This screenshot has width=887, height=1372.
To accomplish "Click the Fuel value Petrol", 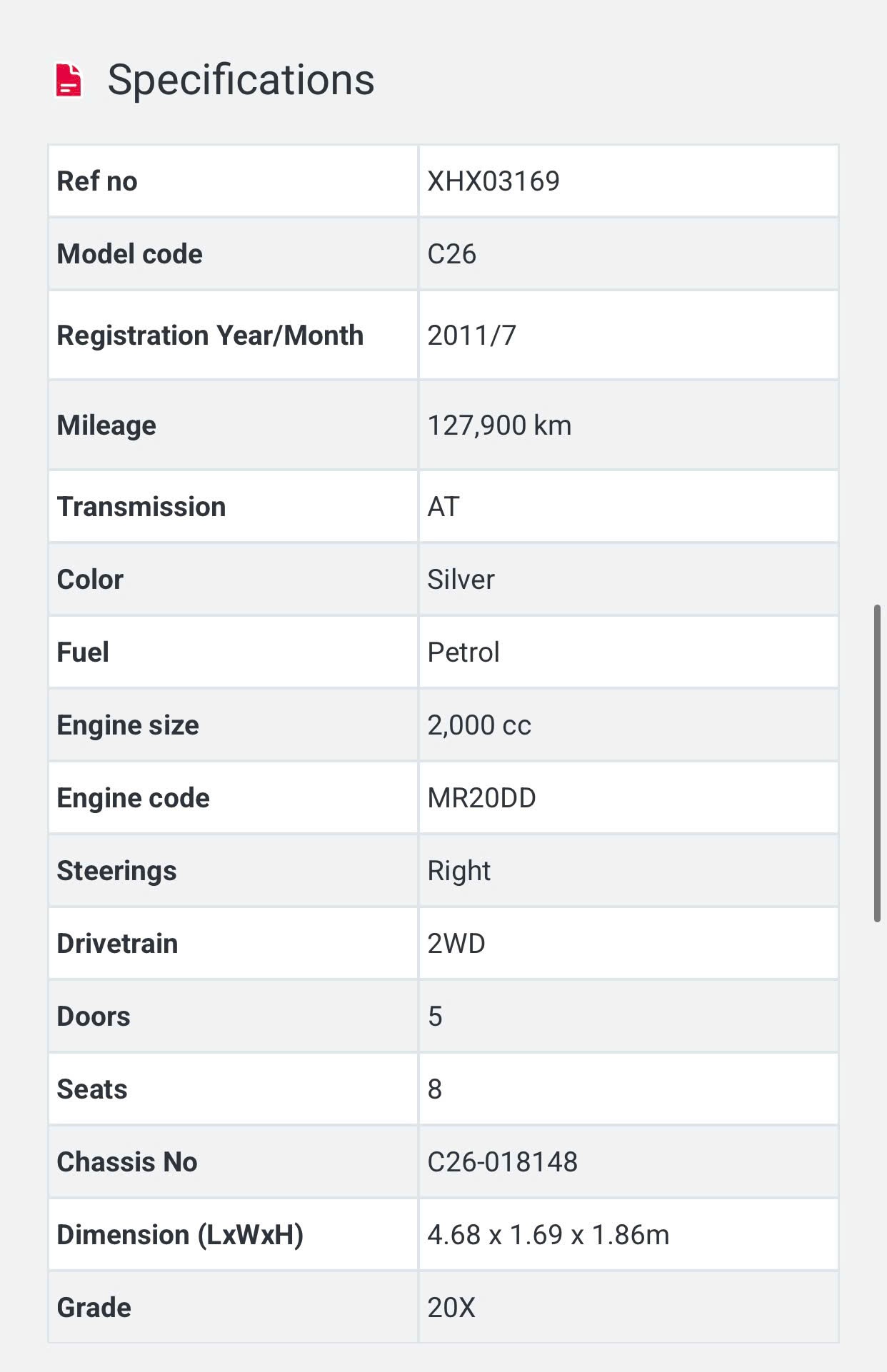I will [463, 652].
